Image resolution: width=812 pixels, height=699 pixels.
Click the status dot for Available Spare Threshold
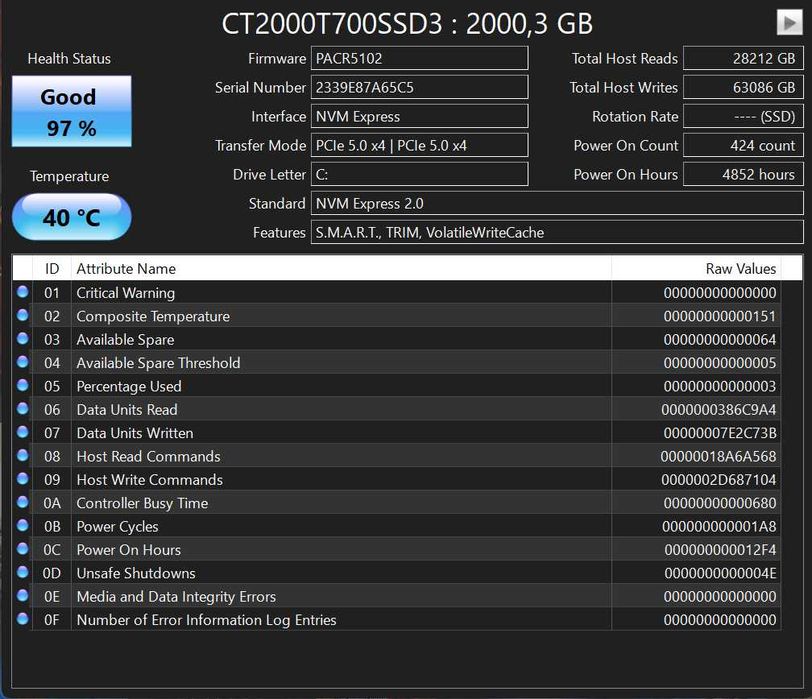click(22, 361)
